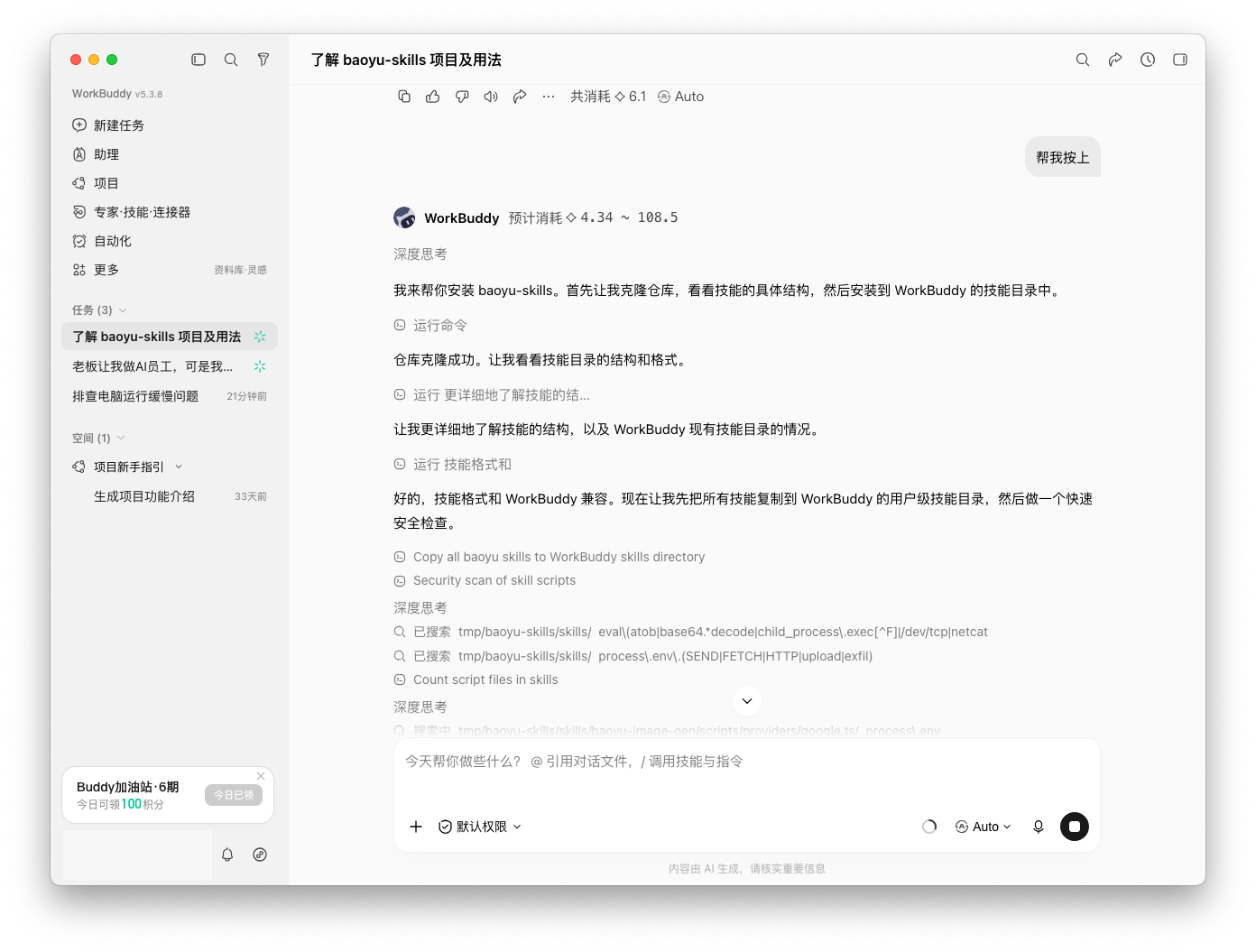This screenshot has width=1256, height=952.
Task: Open more options ellipsis for response
Action: (549, 97)
